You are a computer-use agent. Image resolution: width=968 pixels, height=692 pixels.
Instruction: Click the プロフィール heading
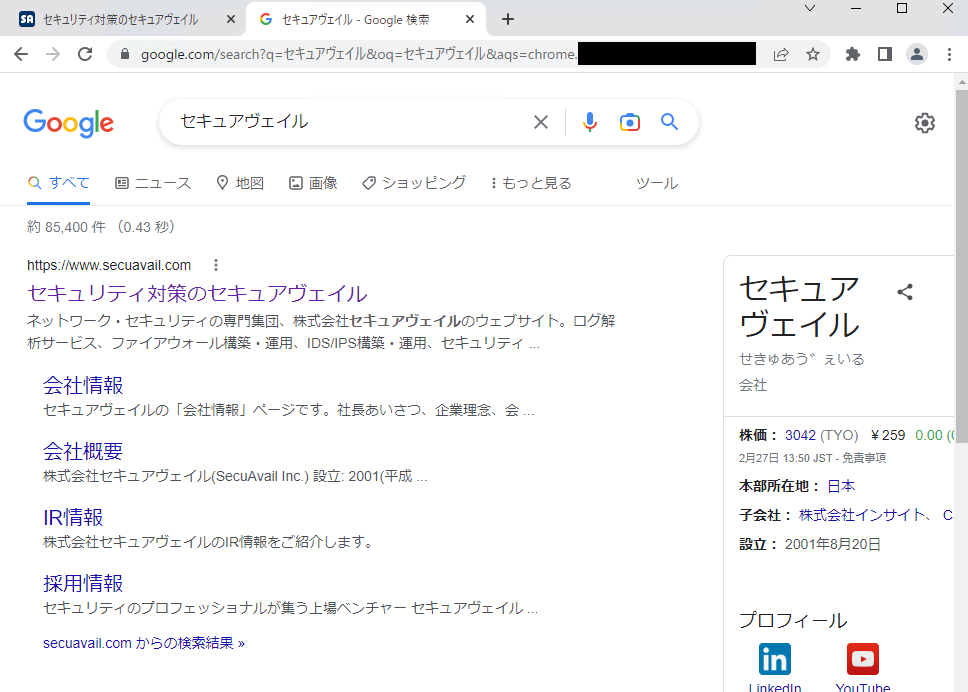click(x=793, y=620)
